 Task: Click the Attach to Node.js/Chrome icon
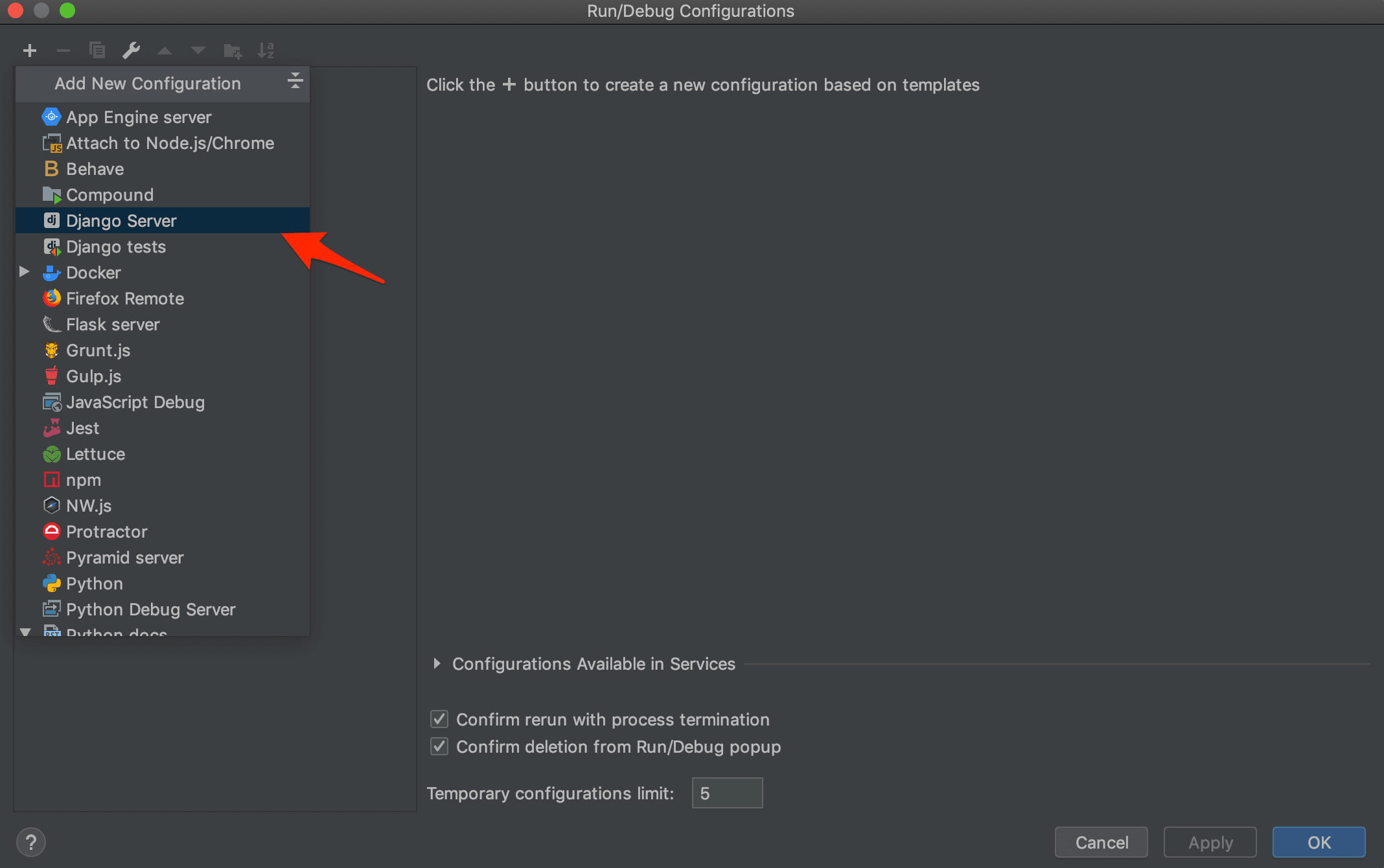coord(51,143)
